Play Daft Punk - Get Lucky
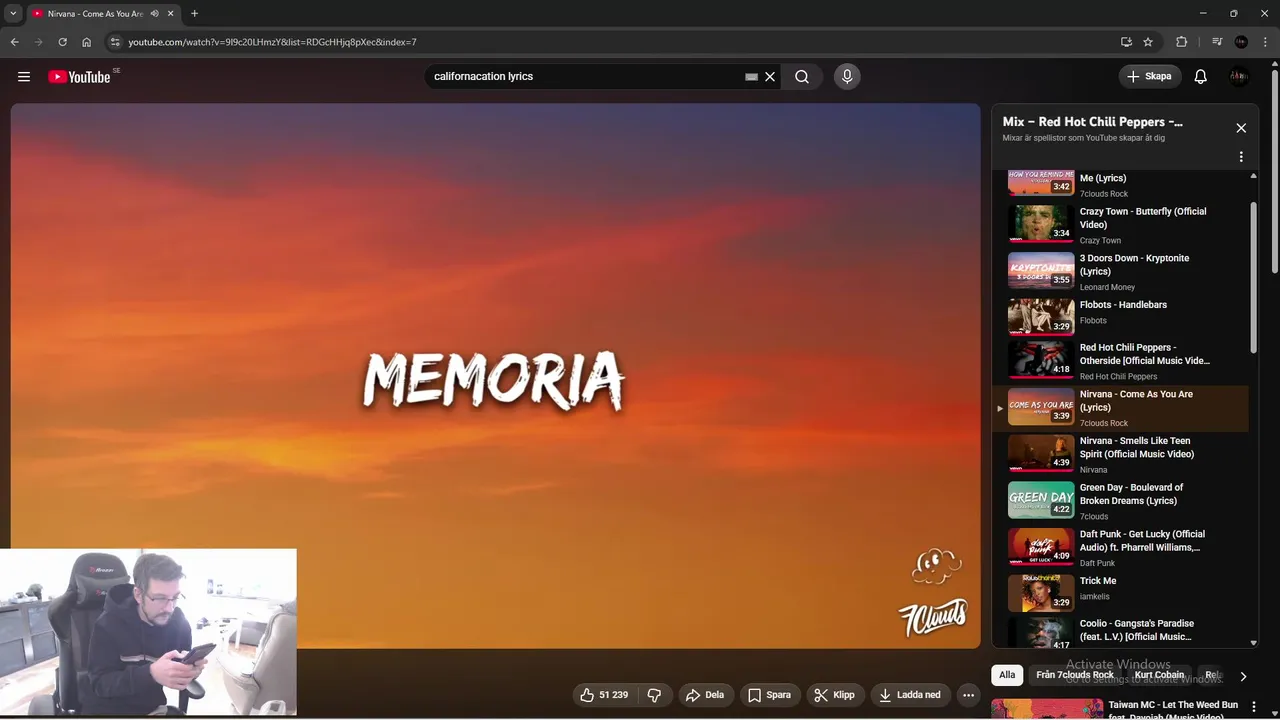Screen dimensions: 1280x720 pyautogui.click(x=1120, y=547)
